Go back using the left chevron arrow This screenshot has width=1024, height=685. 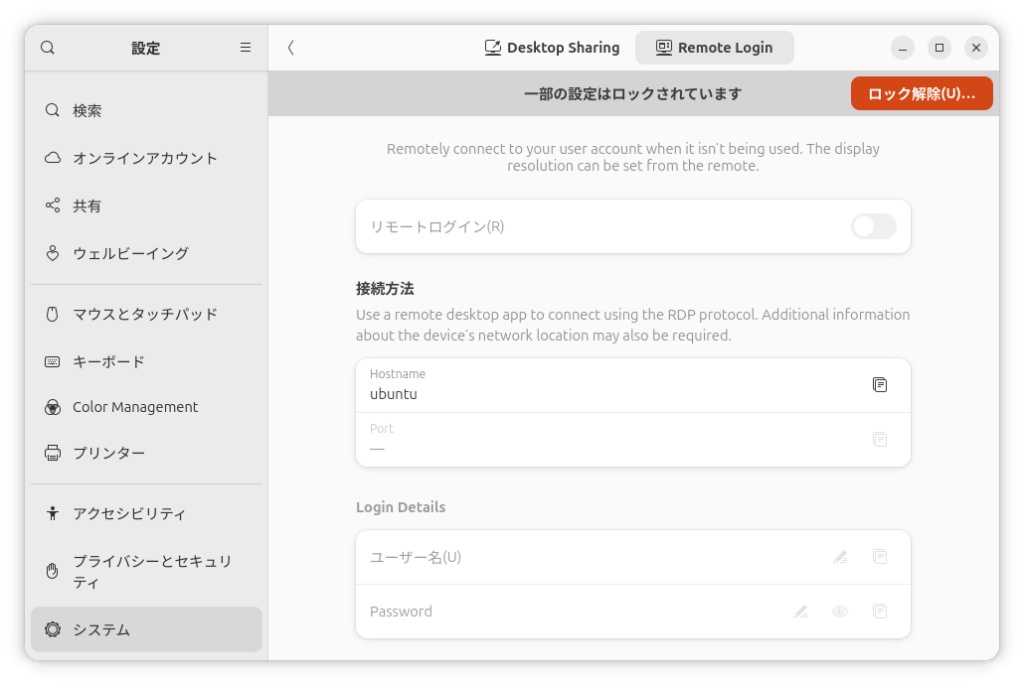coord(291,48)
